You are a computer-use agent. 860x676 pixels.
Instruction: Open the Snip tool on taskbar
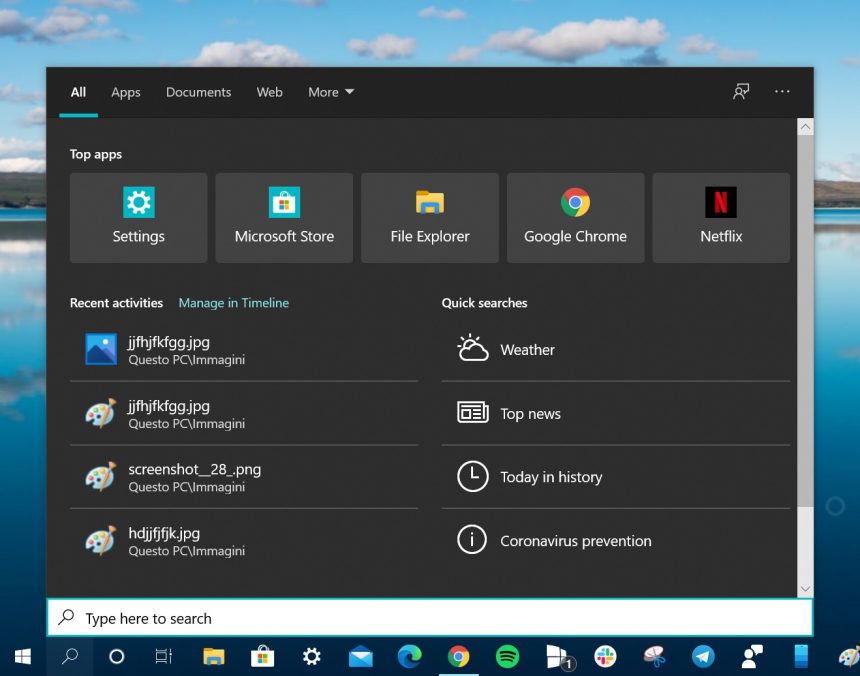pyautogui.click(x=654, y=656)
